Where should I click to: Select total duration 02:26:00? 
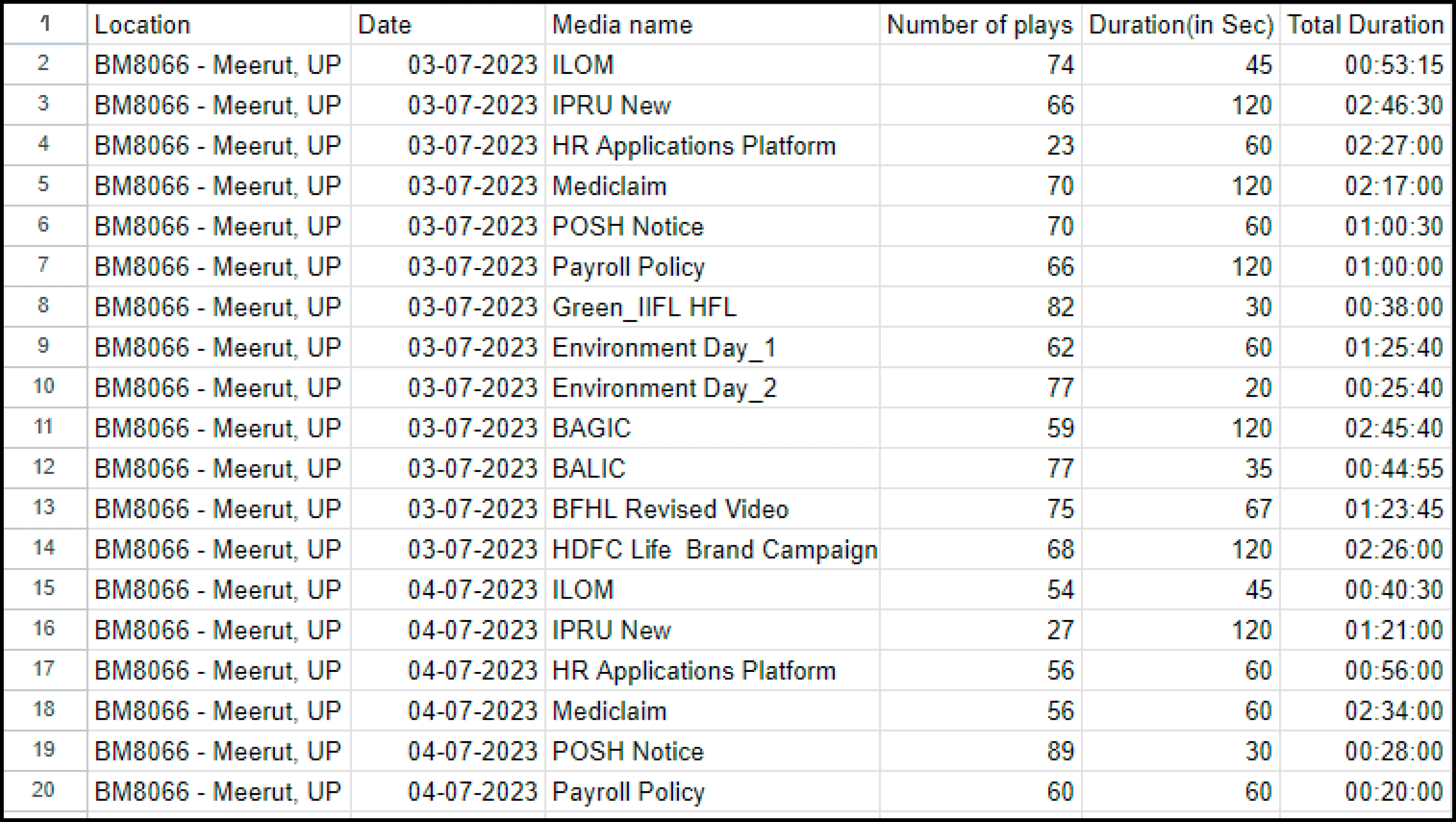point(1365,549)
